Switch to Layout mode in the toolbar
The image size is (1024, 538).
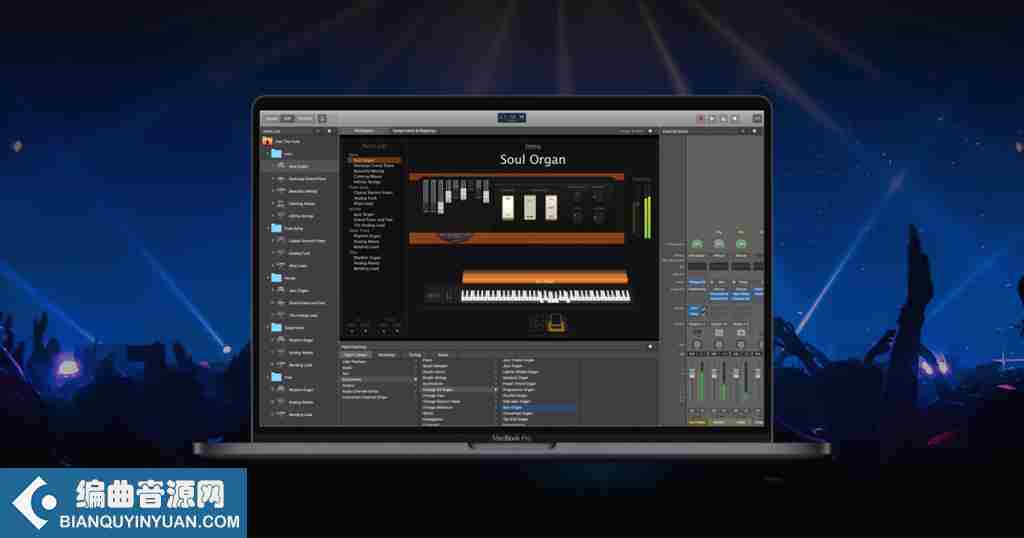coord(272,118)
